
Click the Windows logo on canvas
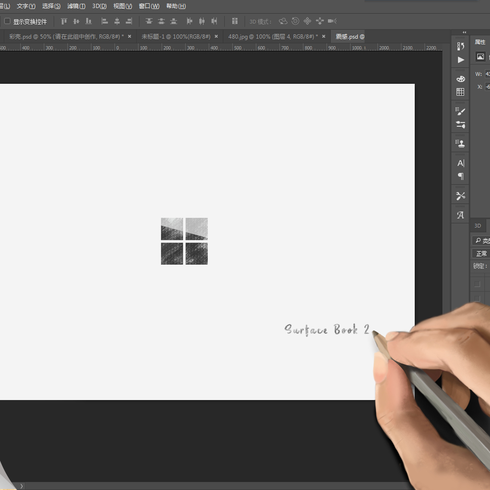click(x=184, y=241)
